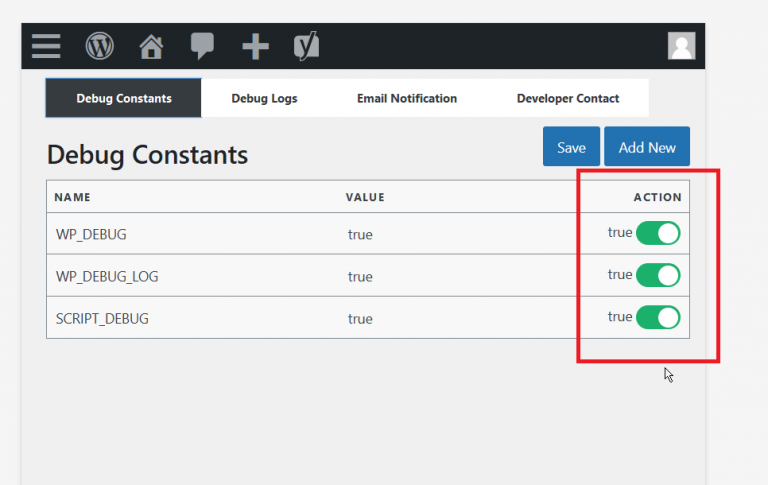Open the user avatar profile
768x485 pixels.
(681, 46)
